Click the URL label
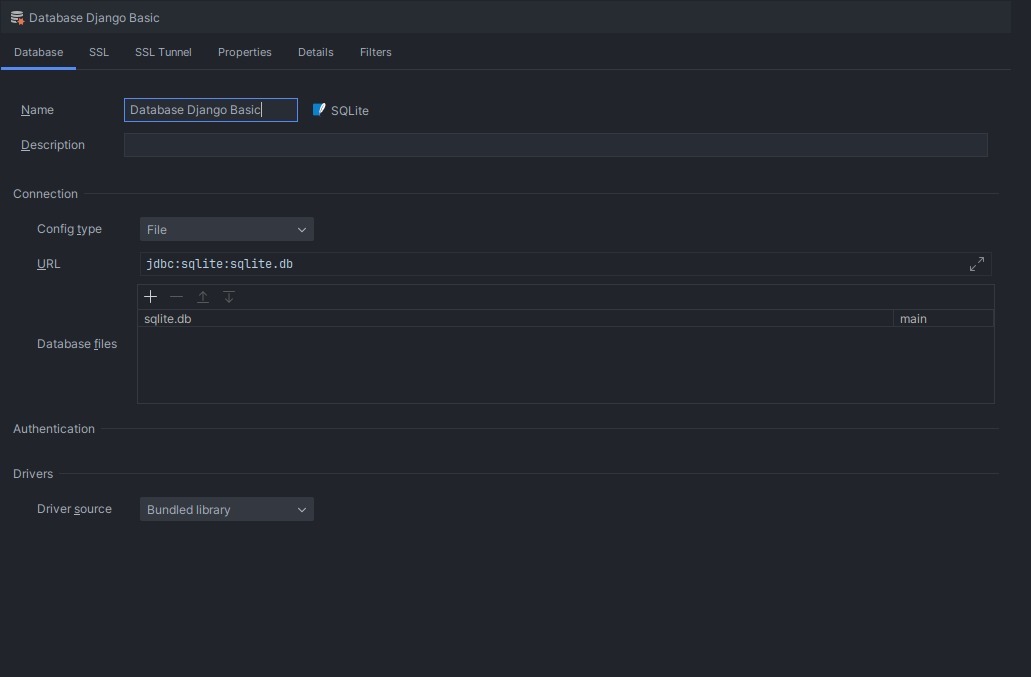The image size is (1031, 677). click(49, 264)
